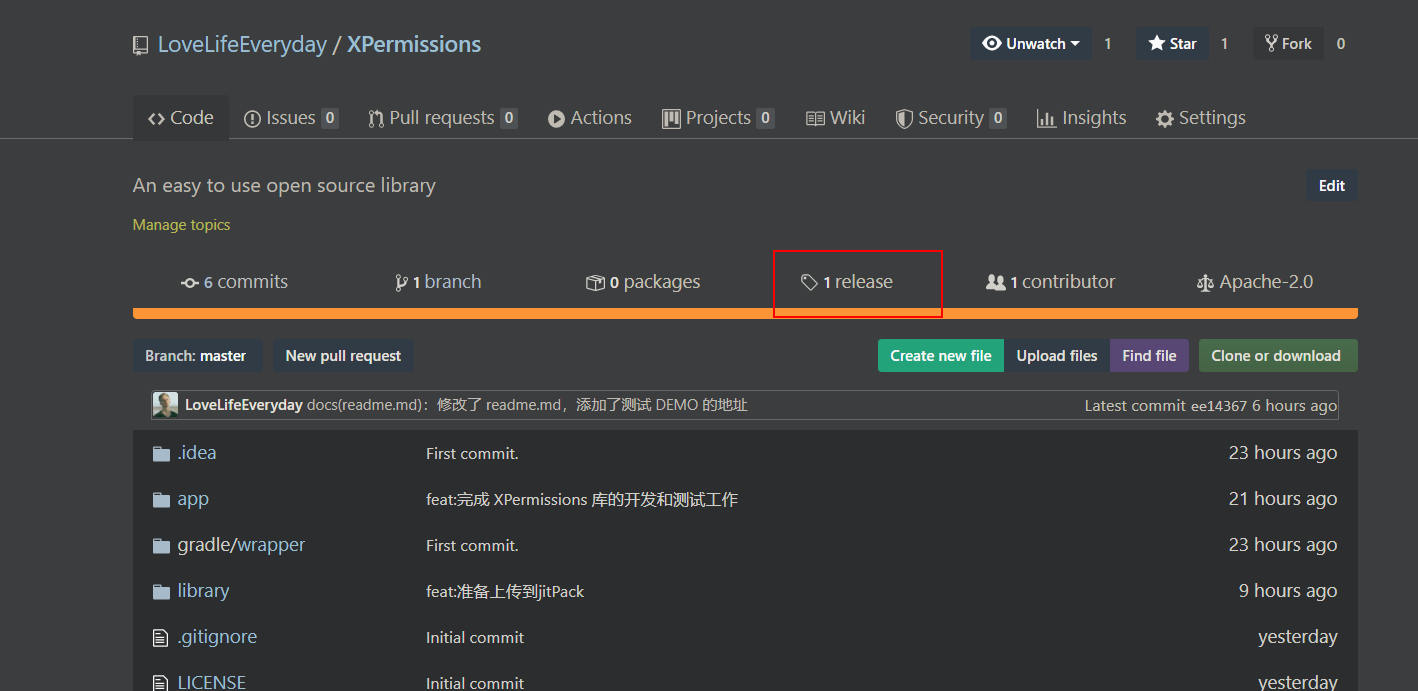Screen dimensions: 1418x691
Task: Click the Pull requests icon in tab bar
Action: [x=376, y=119]
